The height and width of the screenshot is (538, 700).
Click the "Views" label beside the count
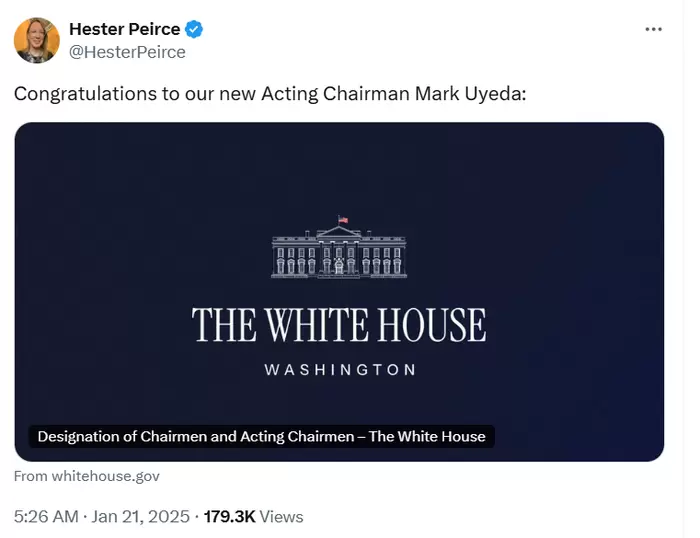[281, 517]
